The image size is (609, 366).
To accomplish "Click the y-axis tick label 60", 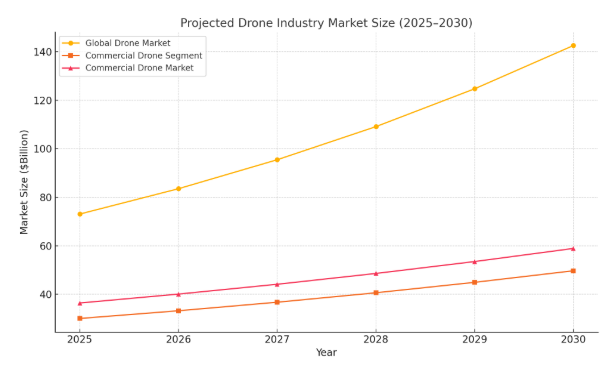I will [46, 246].
